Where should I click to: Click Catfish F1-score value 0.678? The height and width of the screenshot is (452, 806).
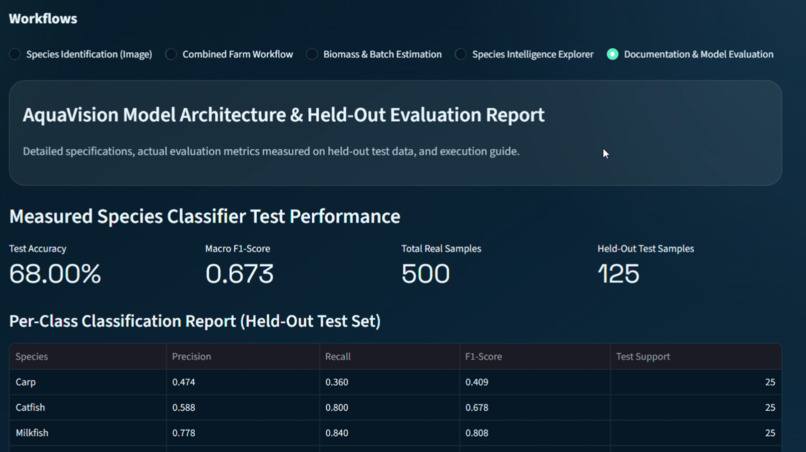(x=477, y=407)
